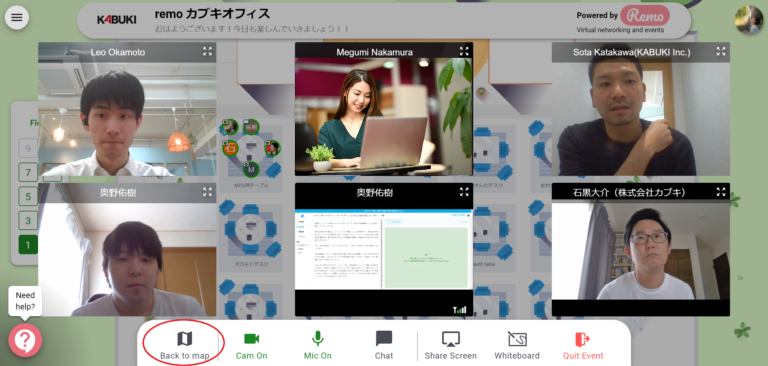768x366 pixels.
Task: Switch to floor 3
Action: (28, 220)
